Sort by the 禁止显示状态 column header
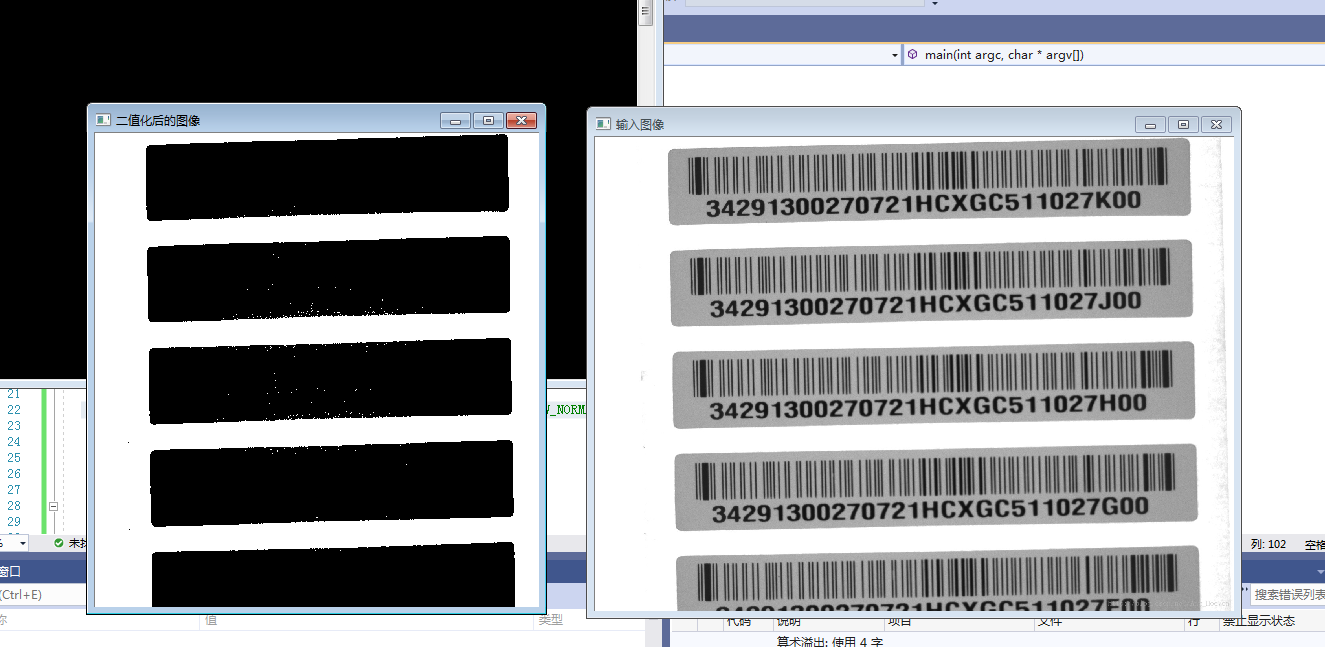 click(x=1258, y=621)
